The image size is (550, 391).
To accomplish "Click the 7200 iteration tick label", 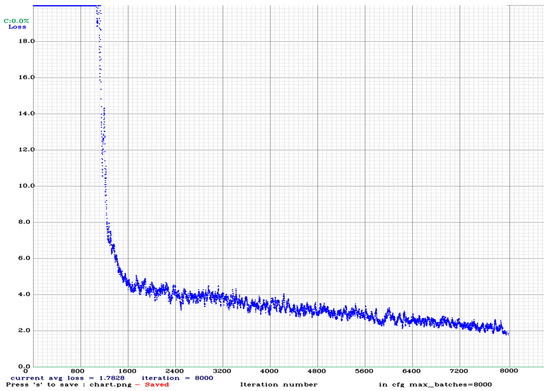I will [x=459, y=371].
